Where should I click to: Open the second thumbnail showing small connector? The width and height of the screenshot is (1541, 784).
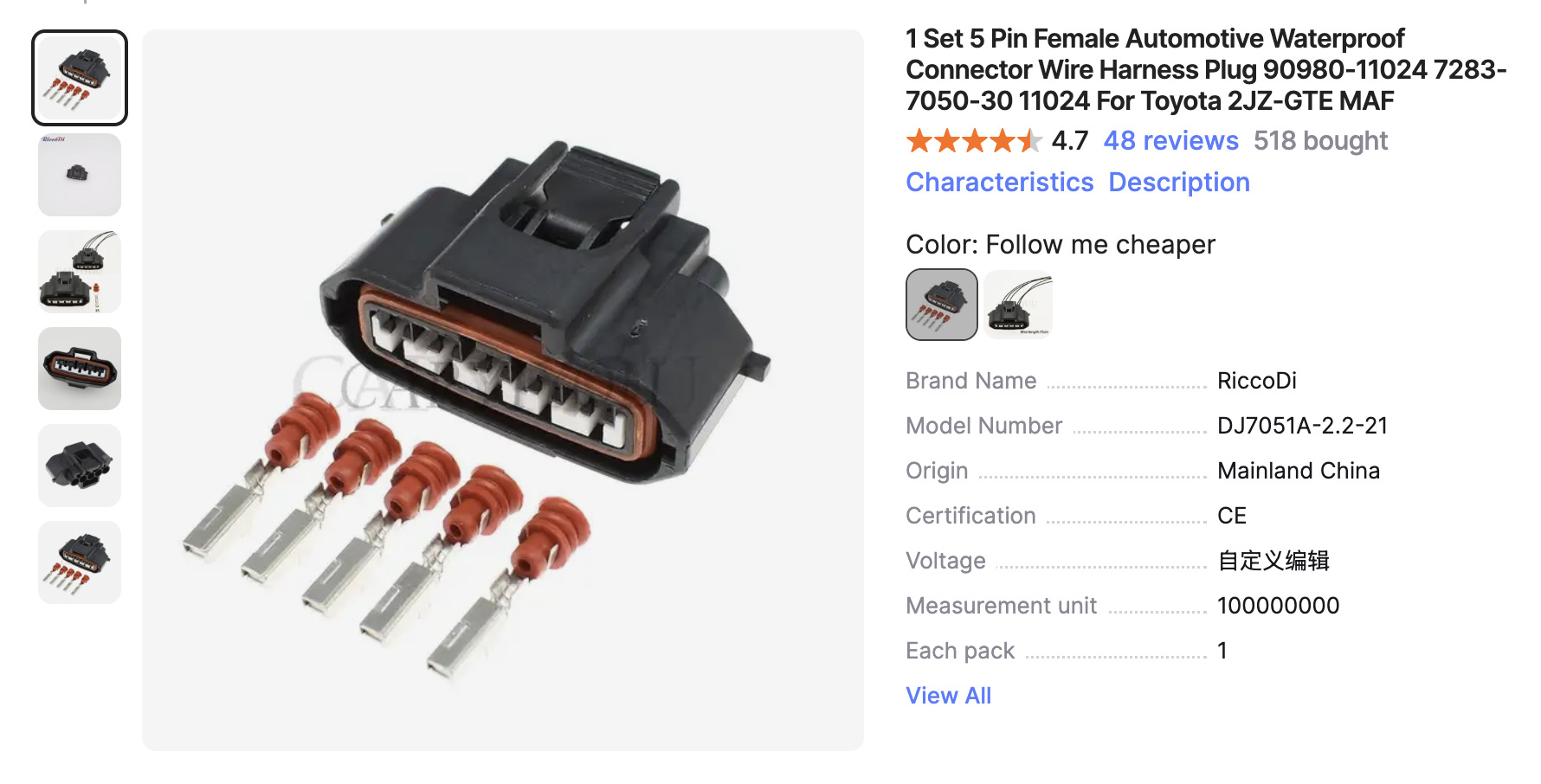(80, 175)
